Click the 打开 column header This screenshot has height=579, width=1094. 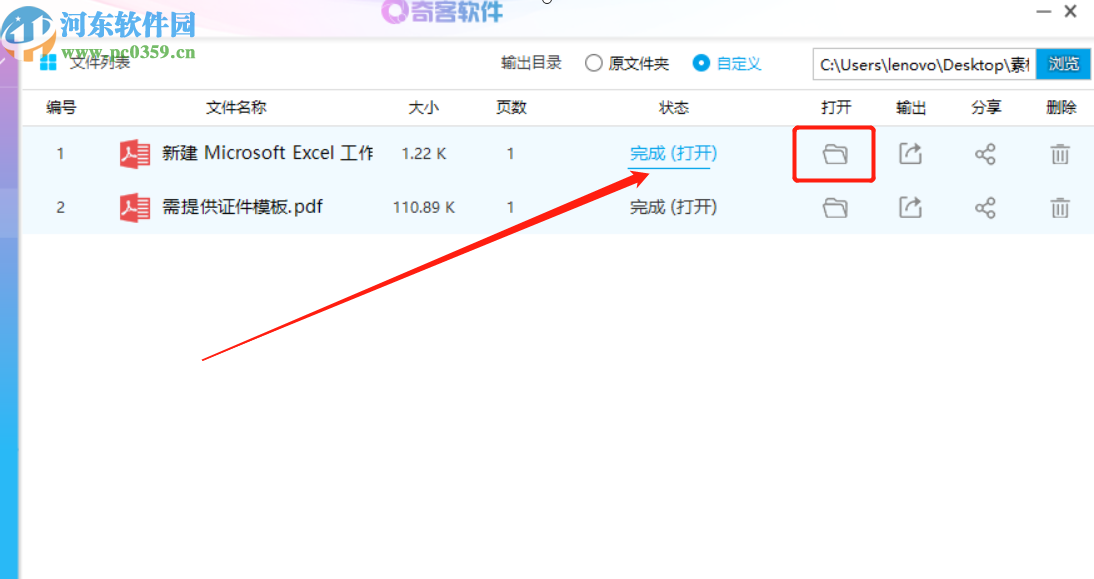(836, 107)
